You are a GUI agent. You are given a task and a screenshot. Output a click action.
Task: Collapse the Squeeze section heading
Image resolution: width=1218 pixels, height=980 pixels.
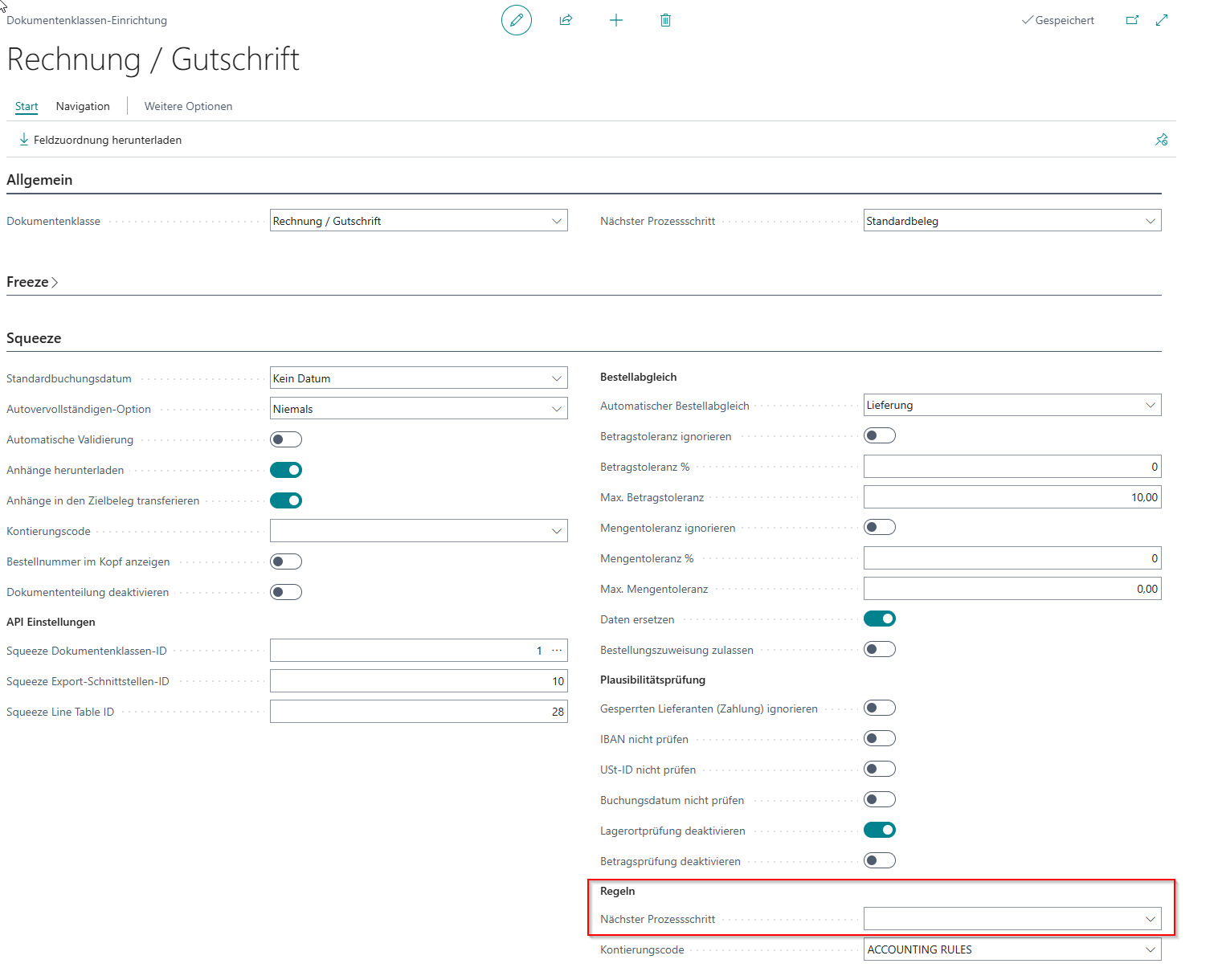(34, 338)
